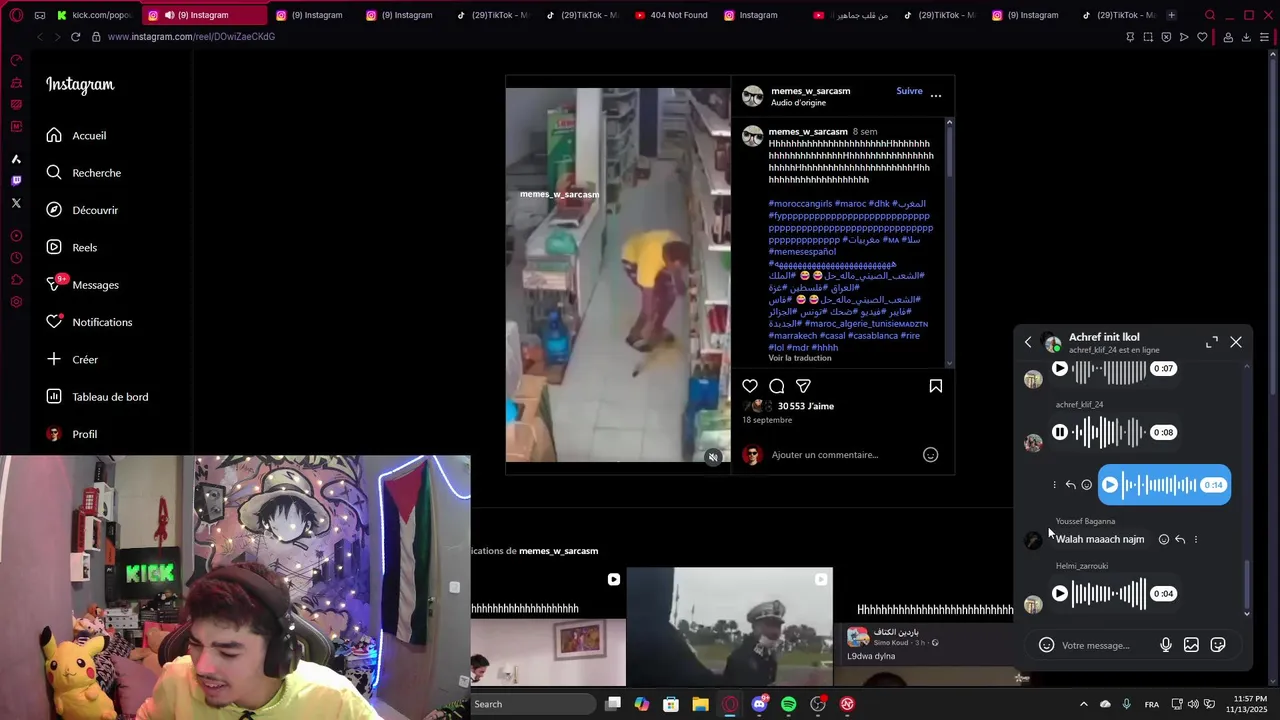
Task: Open the browser downloads icon
Action: pyautogui.click(x=1246, y=37)
